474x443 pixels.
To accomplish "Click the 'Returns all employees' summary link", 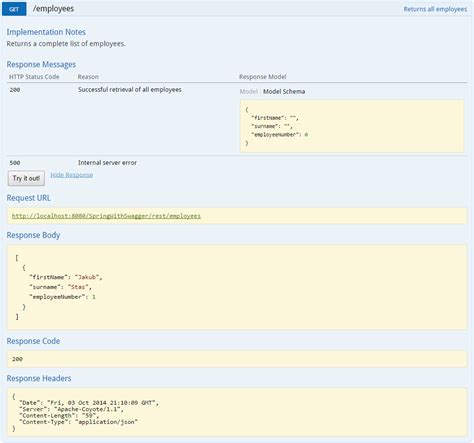I will [x=435, y=9].
